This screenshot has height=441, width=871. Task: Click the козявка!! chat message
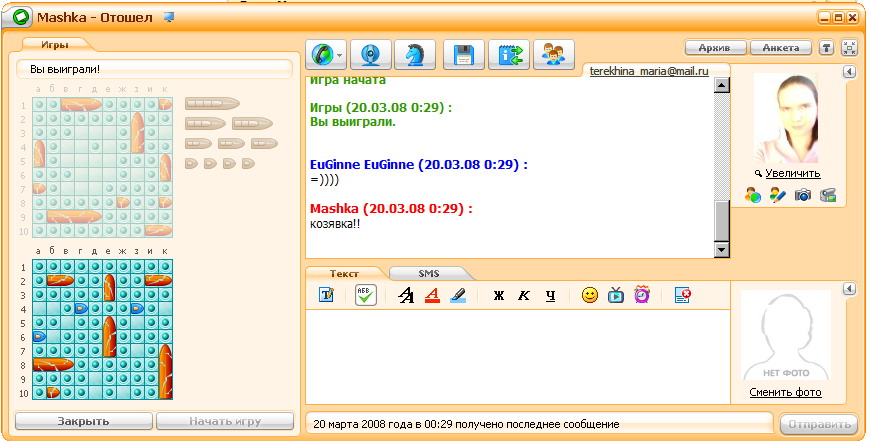tap(335, 224)
